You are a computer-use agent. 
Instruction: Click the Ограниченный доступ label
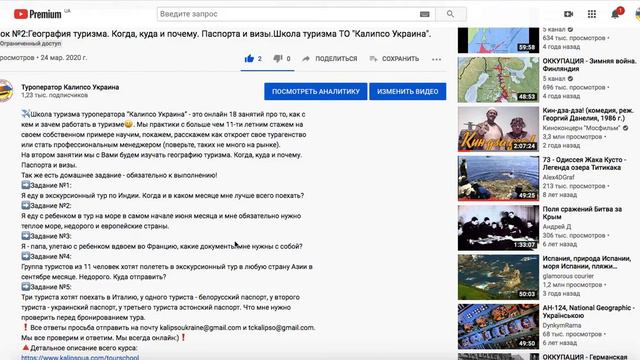30,43
